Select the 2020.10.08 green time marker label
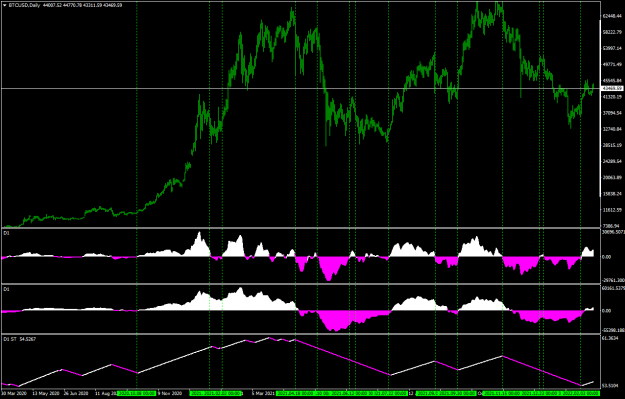 tap(137, 393)
